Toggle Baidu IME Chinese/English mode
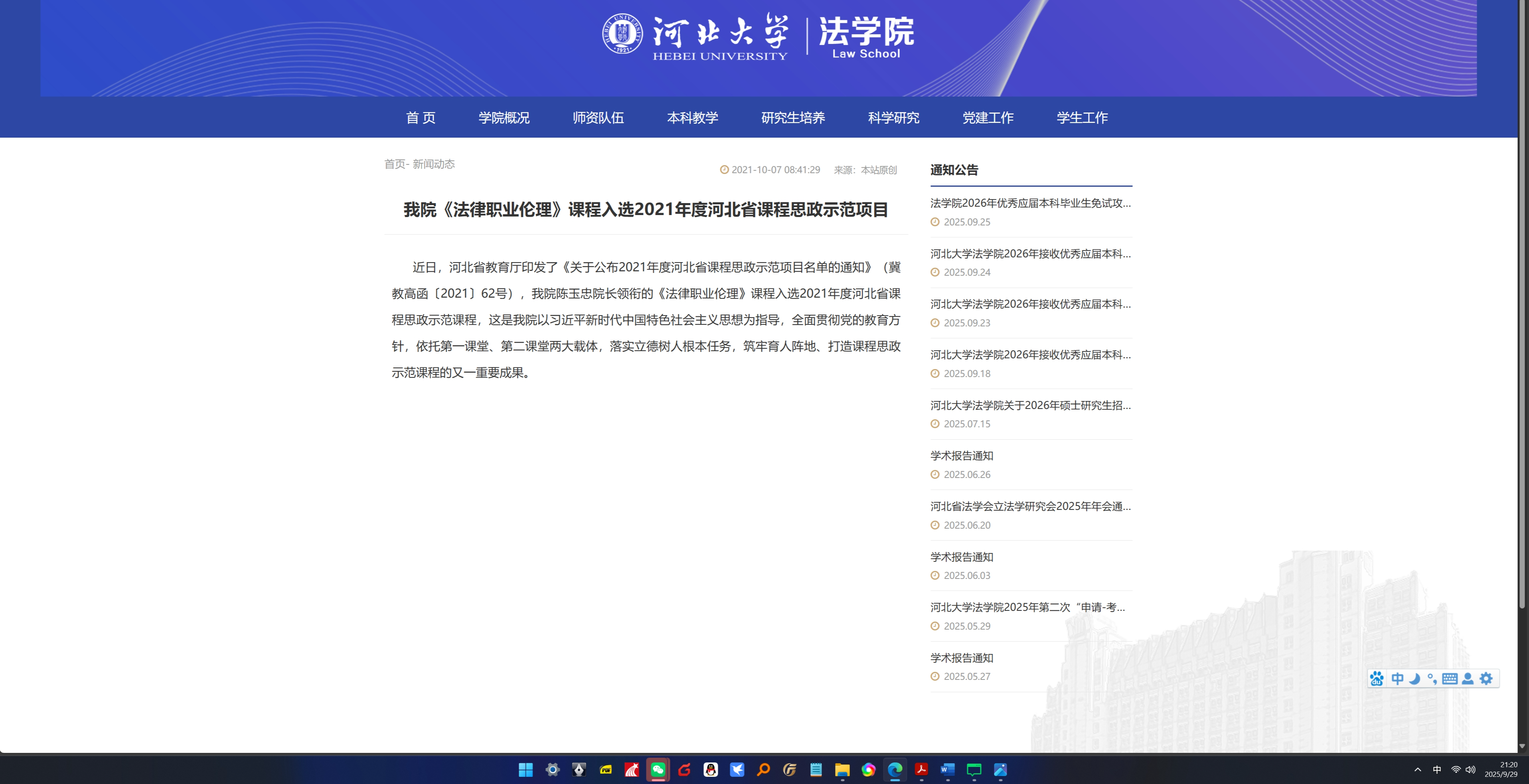 tap(1397, 678)
